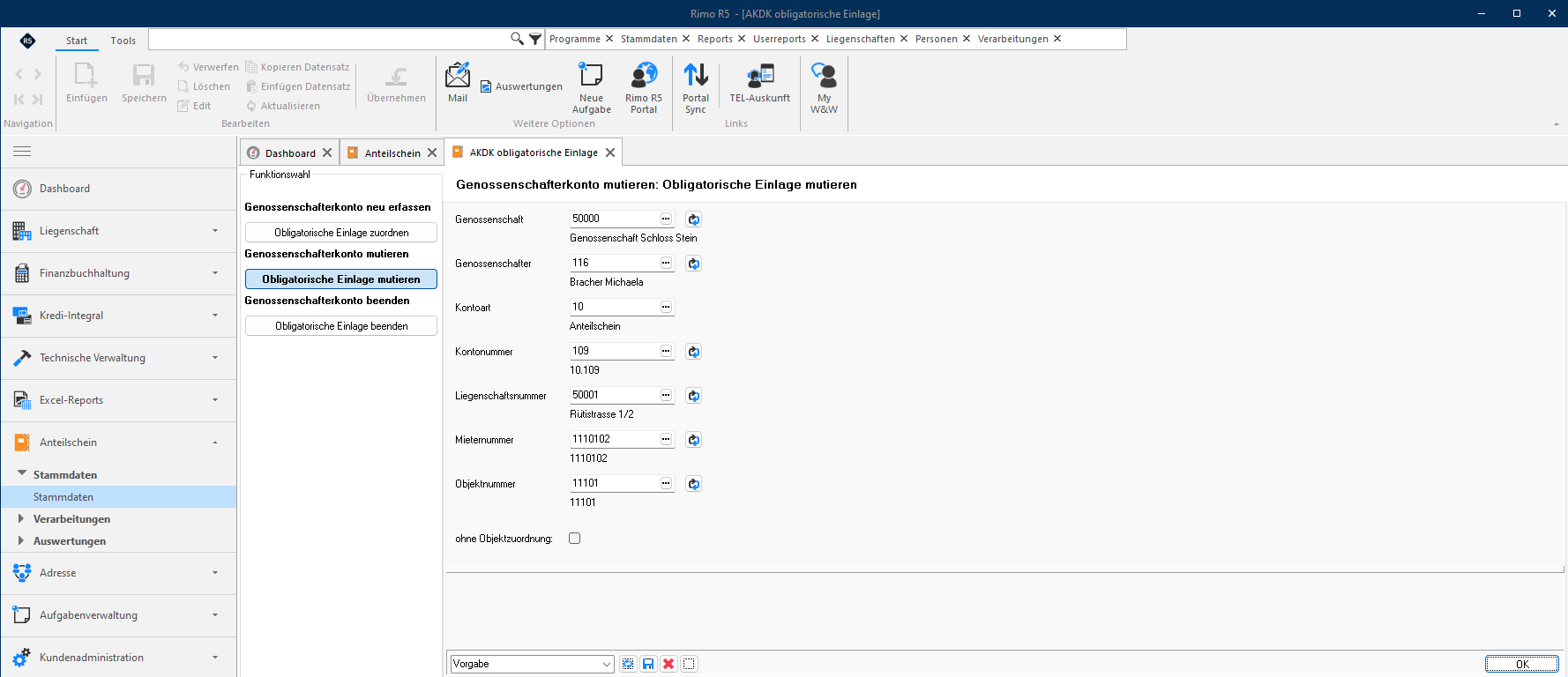
Task: Open Rimo R5 Portal
Action: coord(644,88)
